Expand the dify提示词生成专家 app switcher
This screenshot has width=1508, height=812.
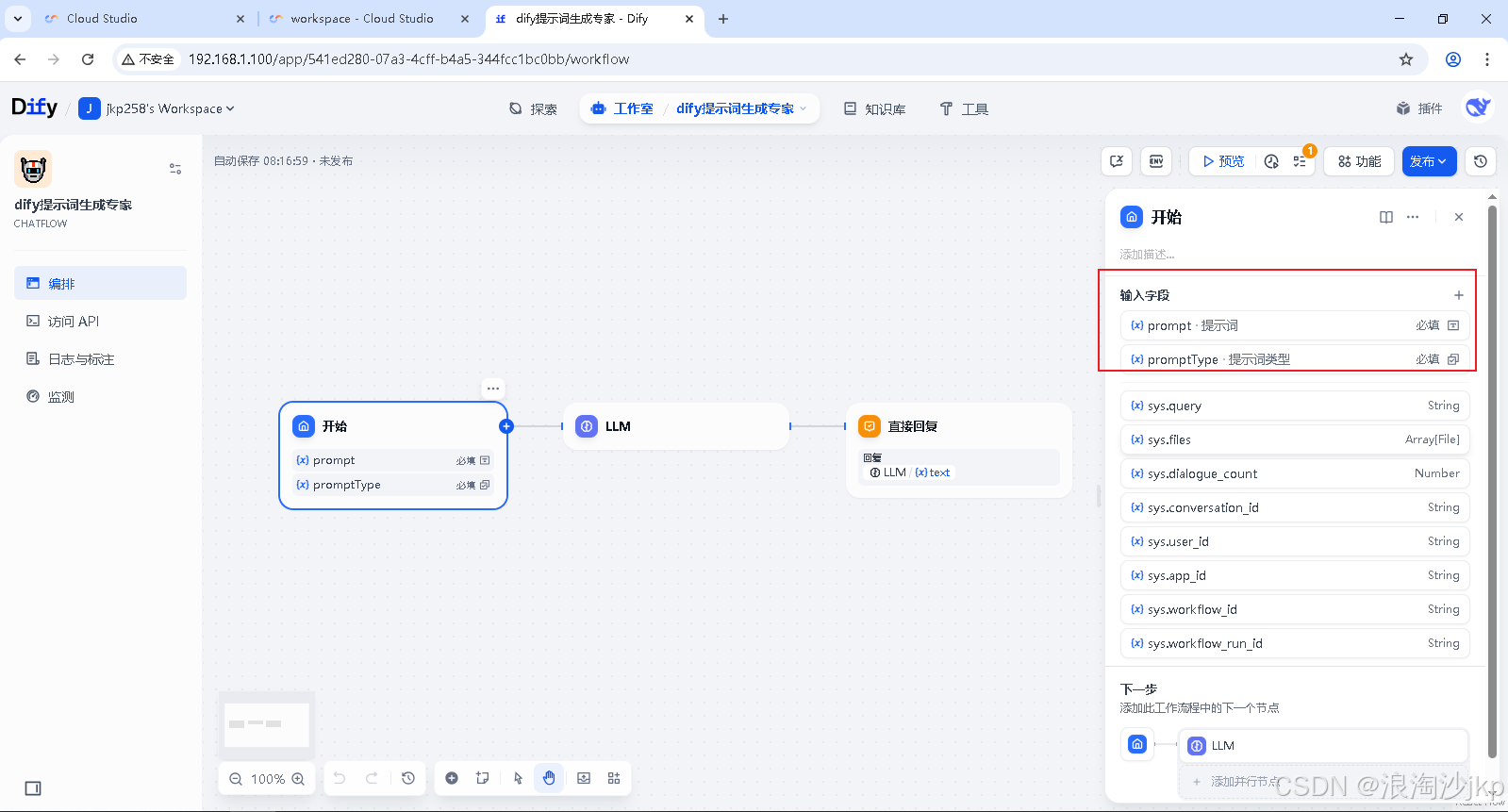742,108
